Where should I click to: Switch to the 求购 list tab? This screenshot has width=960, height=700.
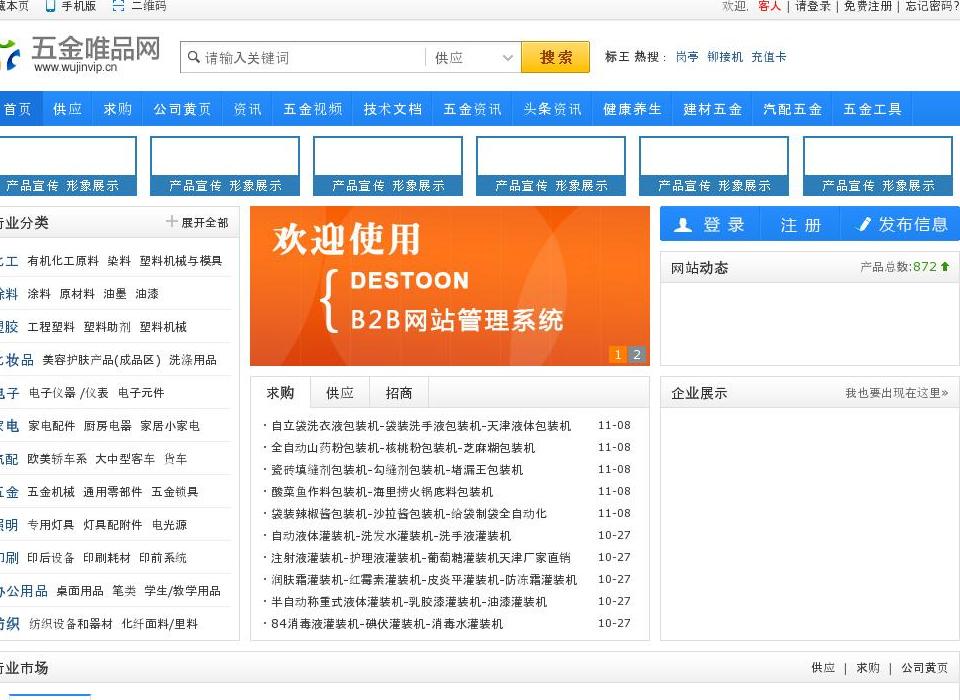click(x=280, y=393)
